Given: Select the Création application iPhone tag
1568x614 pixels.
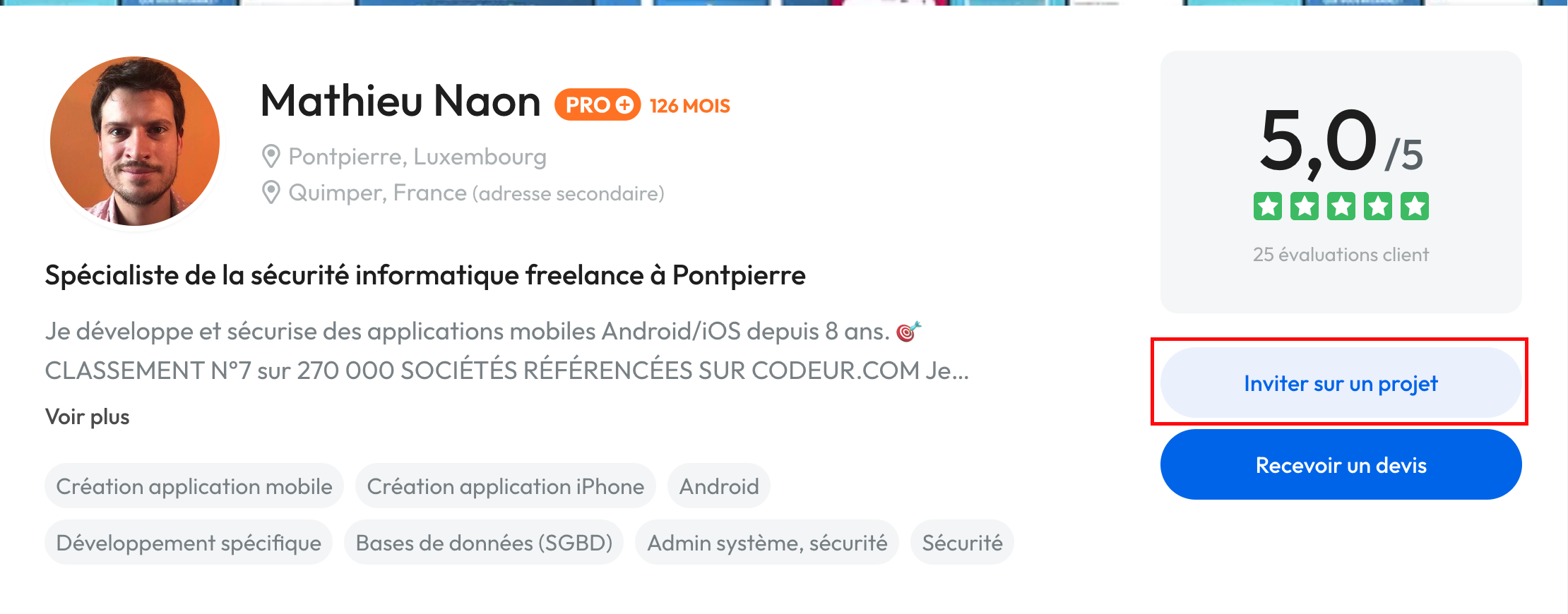Looking at the screenshot, I should pyautogui.click(x=505, y=486).
